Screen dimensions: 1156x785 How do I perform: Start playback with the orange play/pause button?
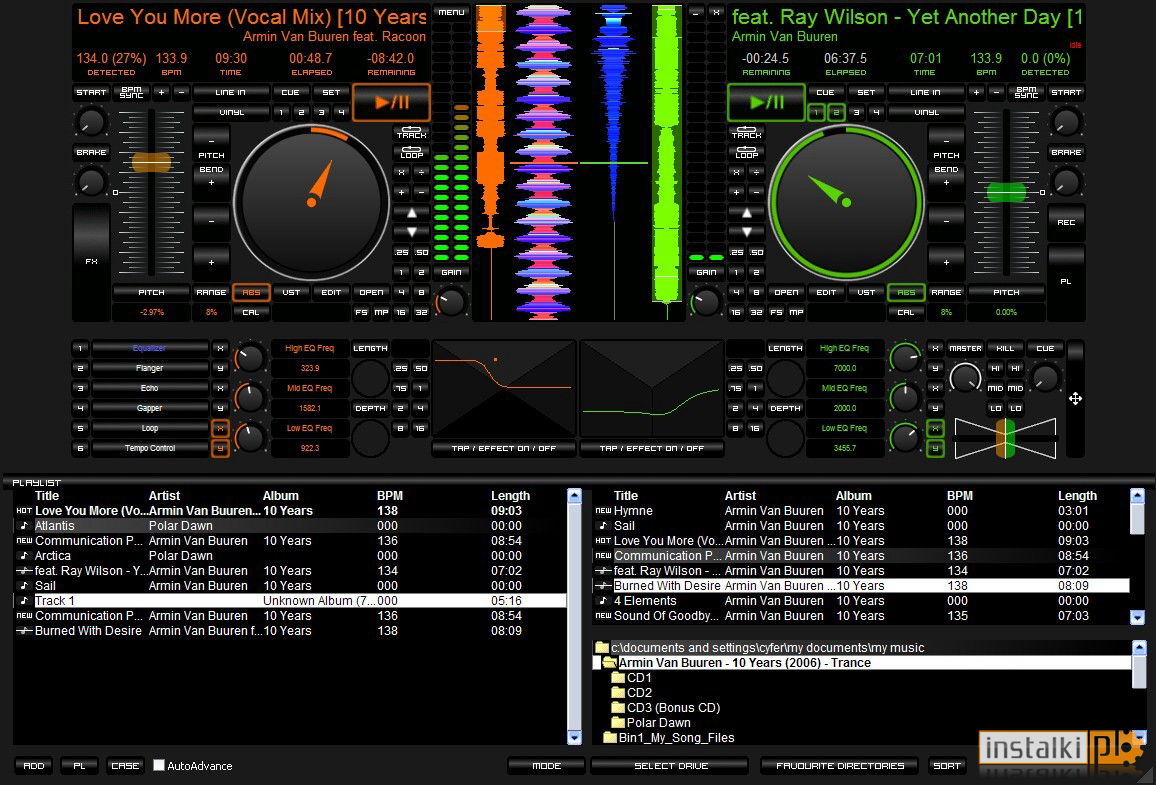tap(391, 102)
